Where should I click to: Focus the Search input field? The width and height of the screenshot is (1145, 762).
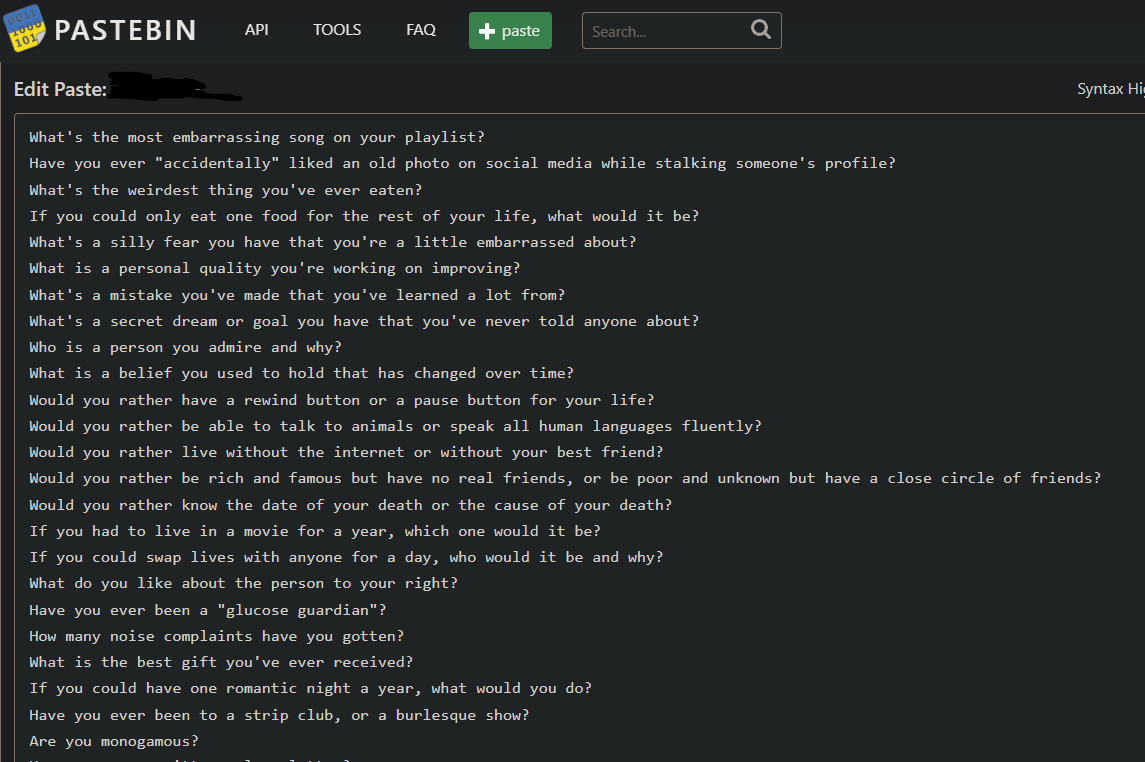tap(665, 31)
